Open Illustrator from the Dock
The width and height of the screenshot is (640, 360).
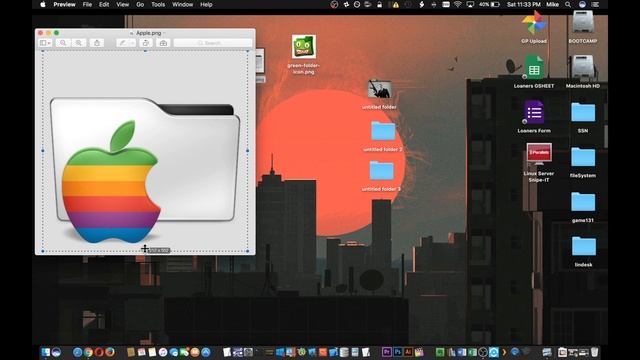408,352
